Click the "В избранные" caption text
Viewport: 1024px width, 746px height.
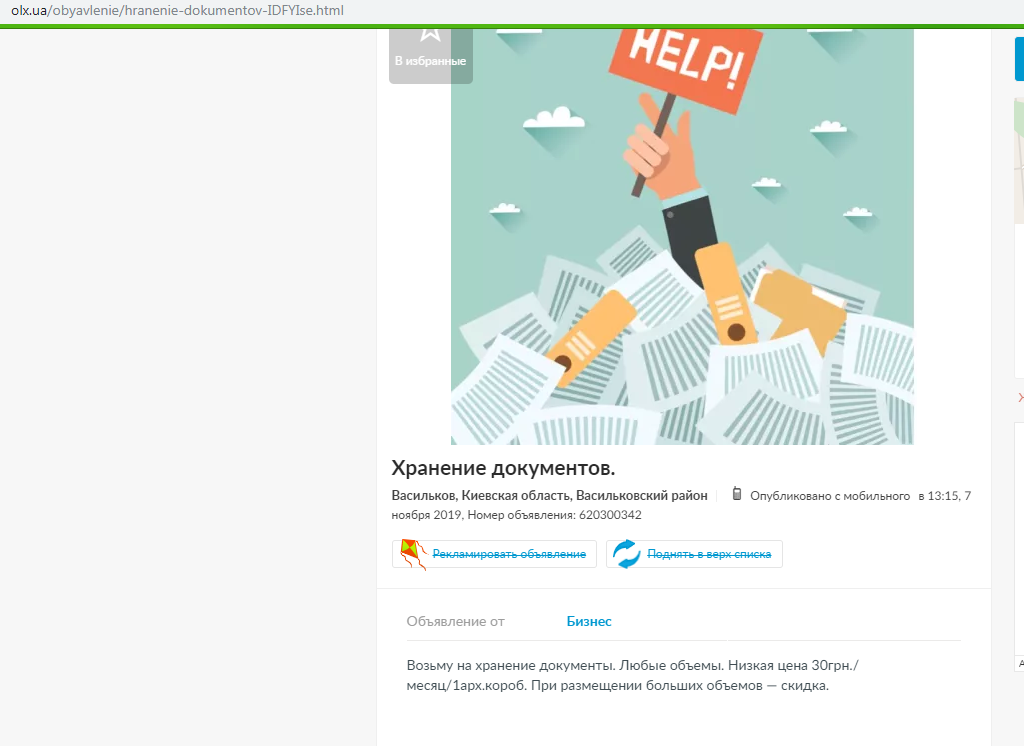(430, 61)
